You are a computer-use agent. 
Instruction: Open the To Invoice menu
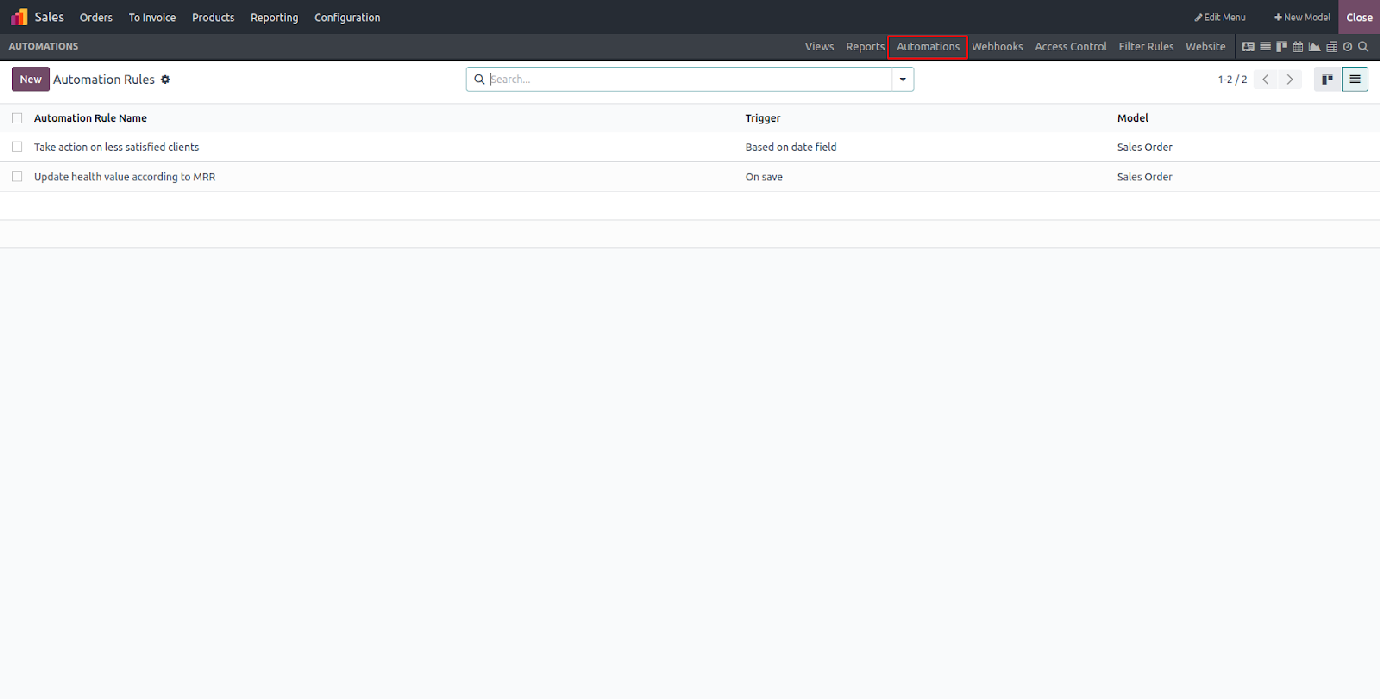pyautogui.click(x=152, y=17)
